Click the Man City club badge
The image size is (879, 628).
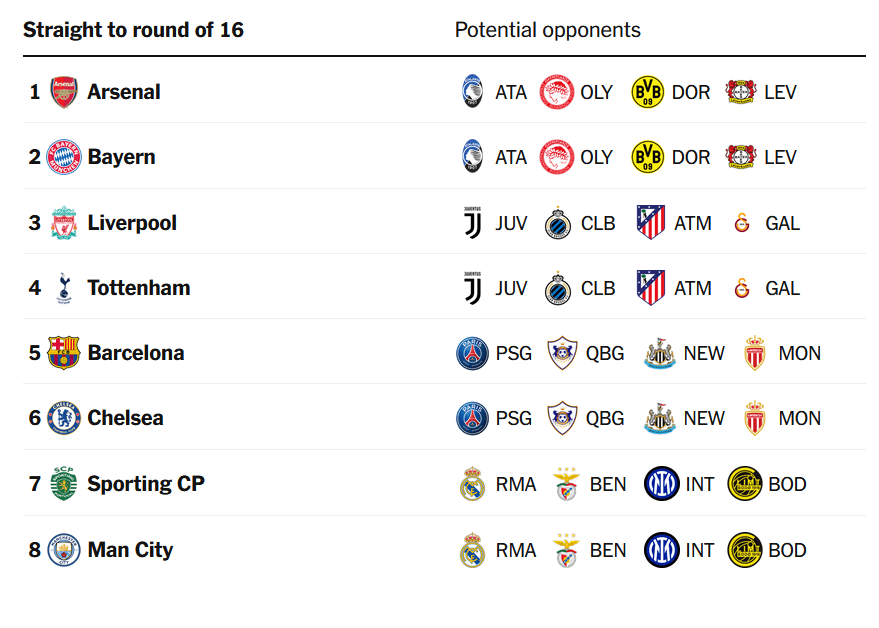[x=64, y=550]
